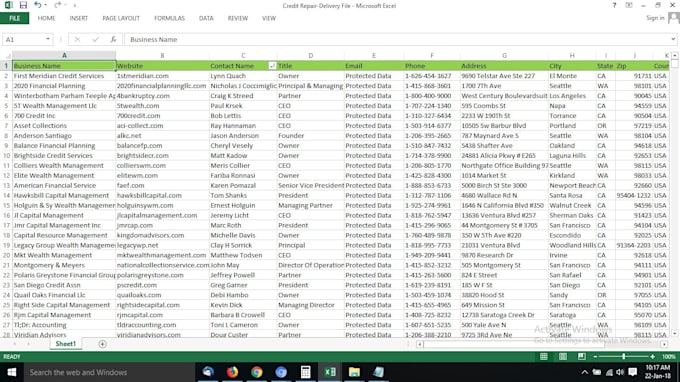Open Firefox from the taskbar
680x382 pixels.
pyautogui.click(x=232, y=372)
